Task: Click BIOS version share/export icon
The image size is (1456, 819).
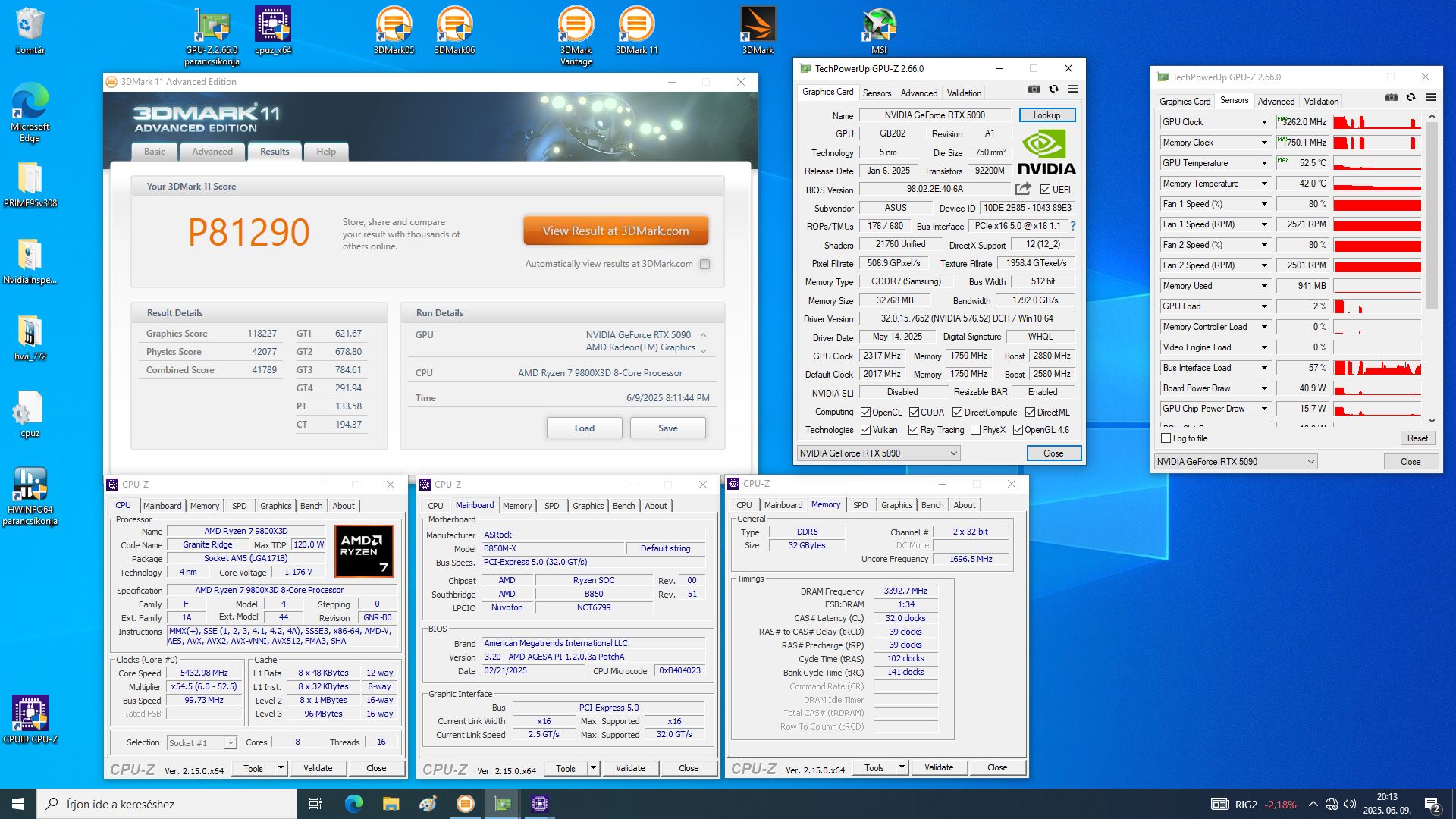Action: [x=1023, y=189]
